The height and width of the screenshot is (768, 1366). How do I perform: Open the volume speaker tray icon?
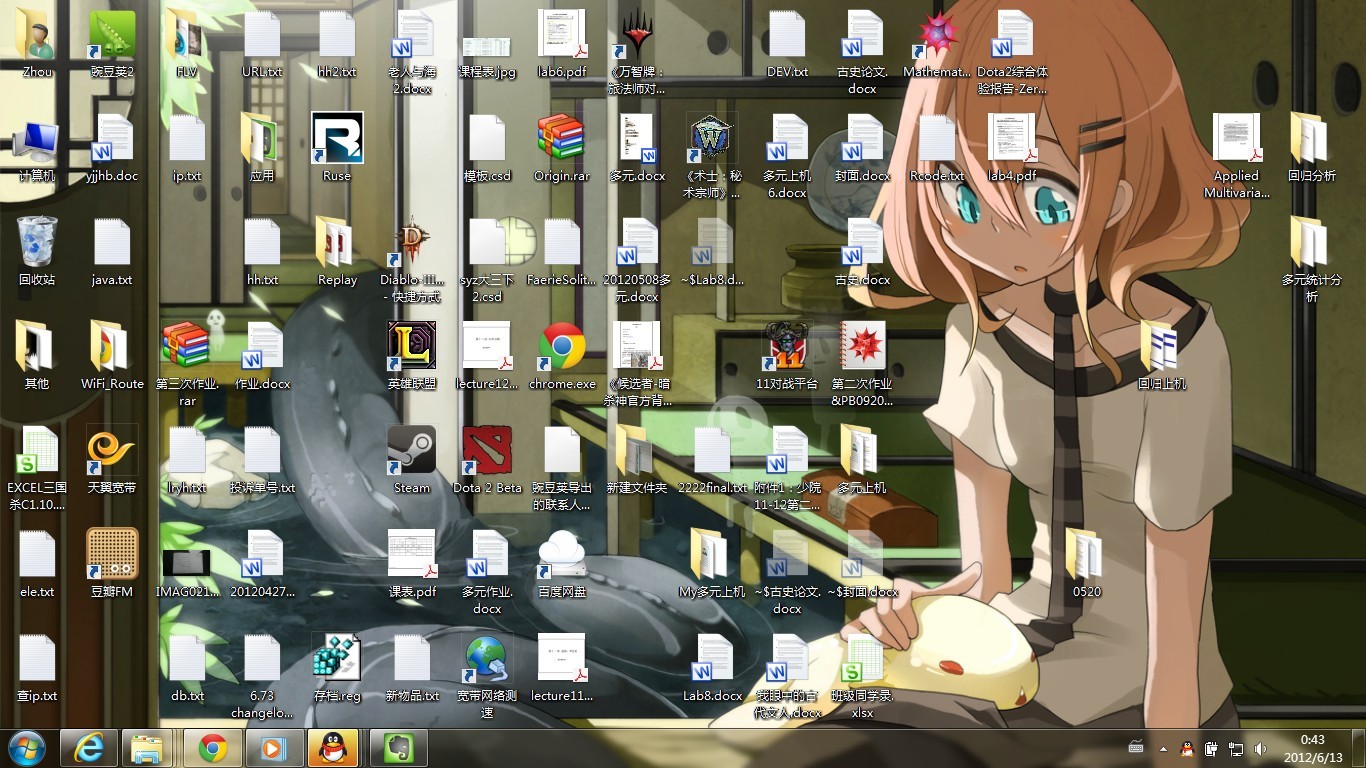click(x=1260, y=748)
